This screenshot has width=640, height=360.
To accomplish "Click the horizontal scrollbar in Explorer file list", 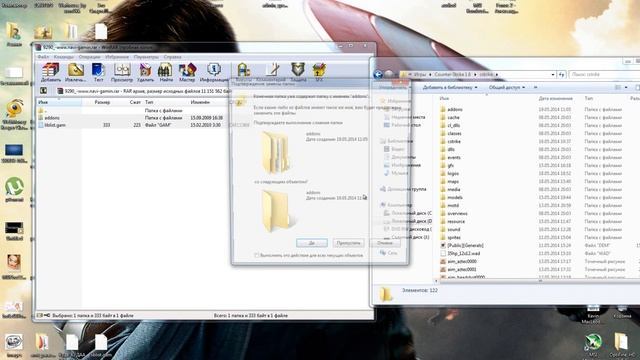I will [x=539, y=281].
